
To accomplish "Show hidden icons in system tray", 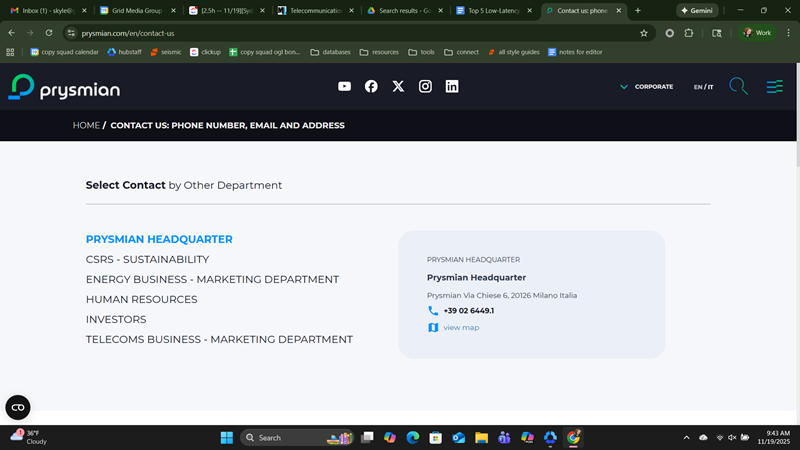I will click(686, 438).
